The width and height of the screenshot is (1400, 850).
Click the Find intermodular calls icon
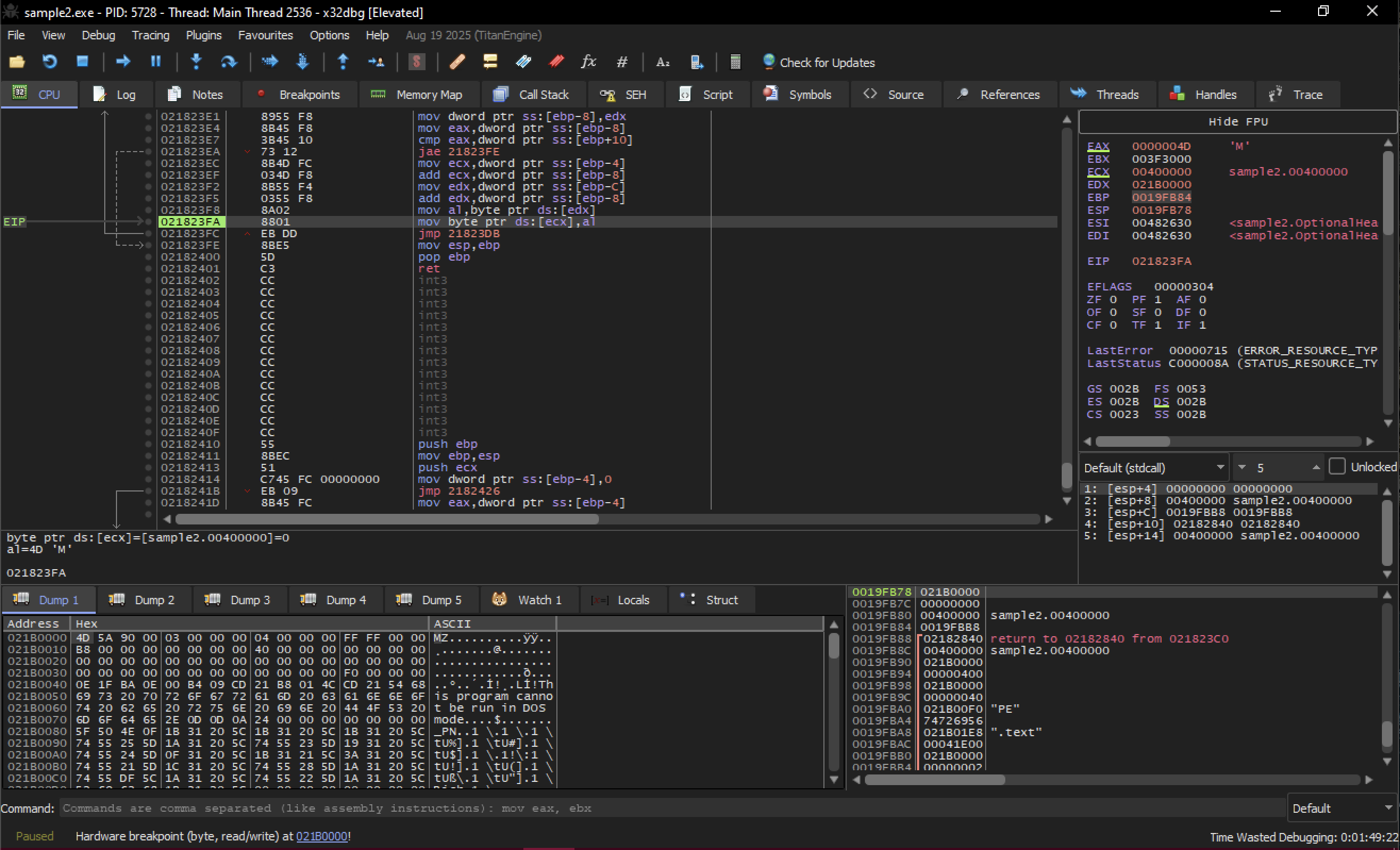696,61
